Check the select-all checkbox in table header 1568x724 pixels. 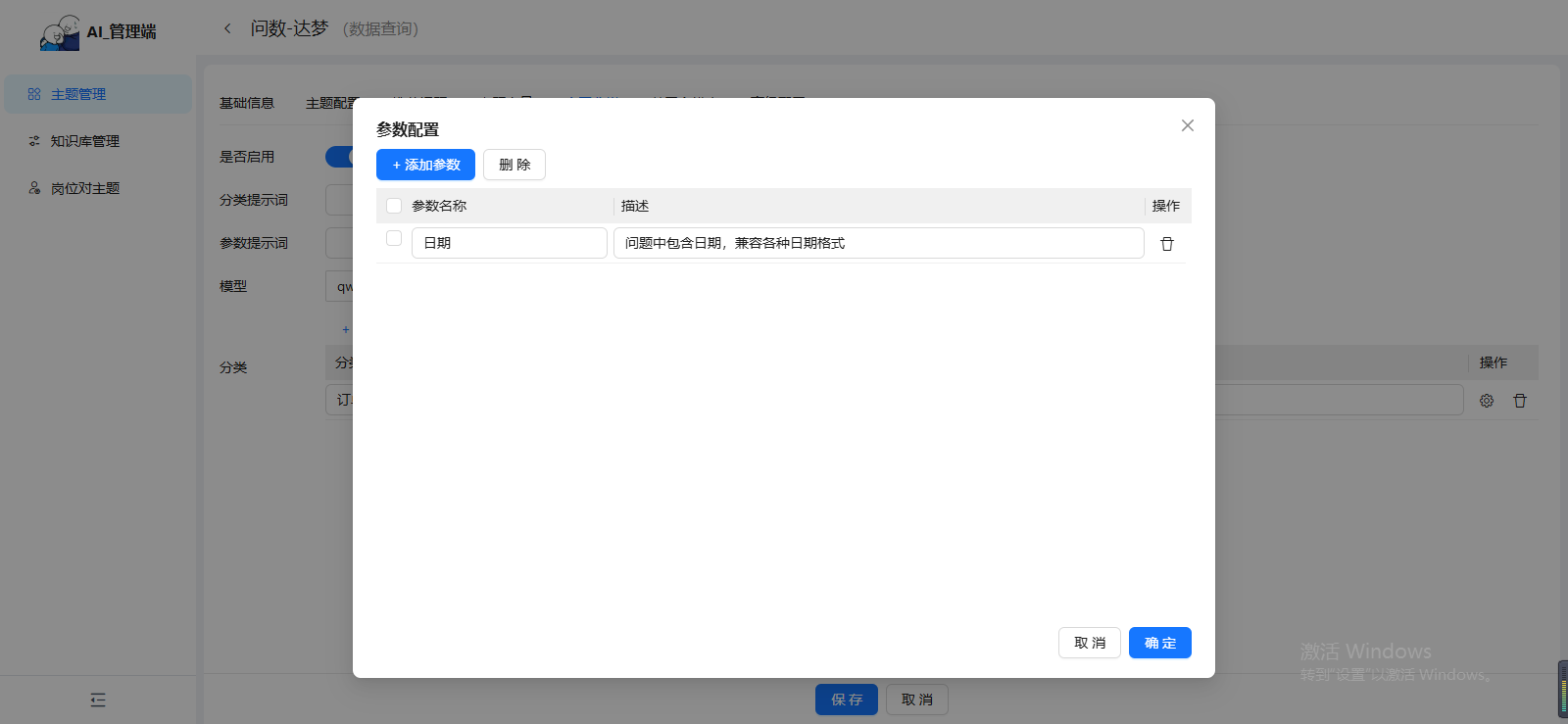coord(394,206)
